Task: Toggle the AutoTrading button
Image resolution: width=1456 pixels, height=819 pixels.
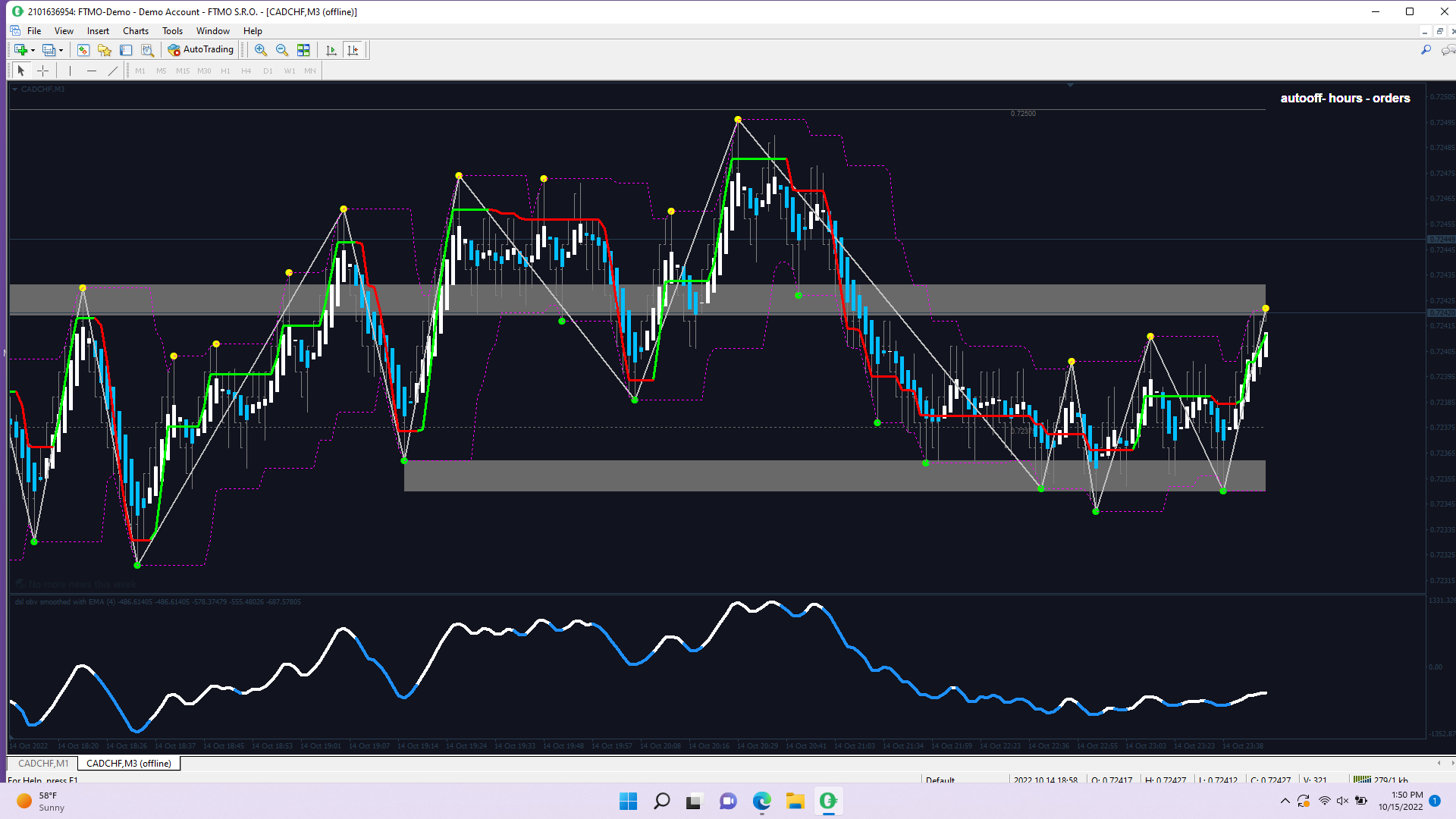Action: tap(201, 50)
